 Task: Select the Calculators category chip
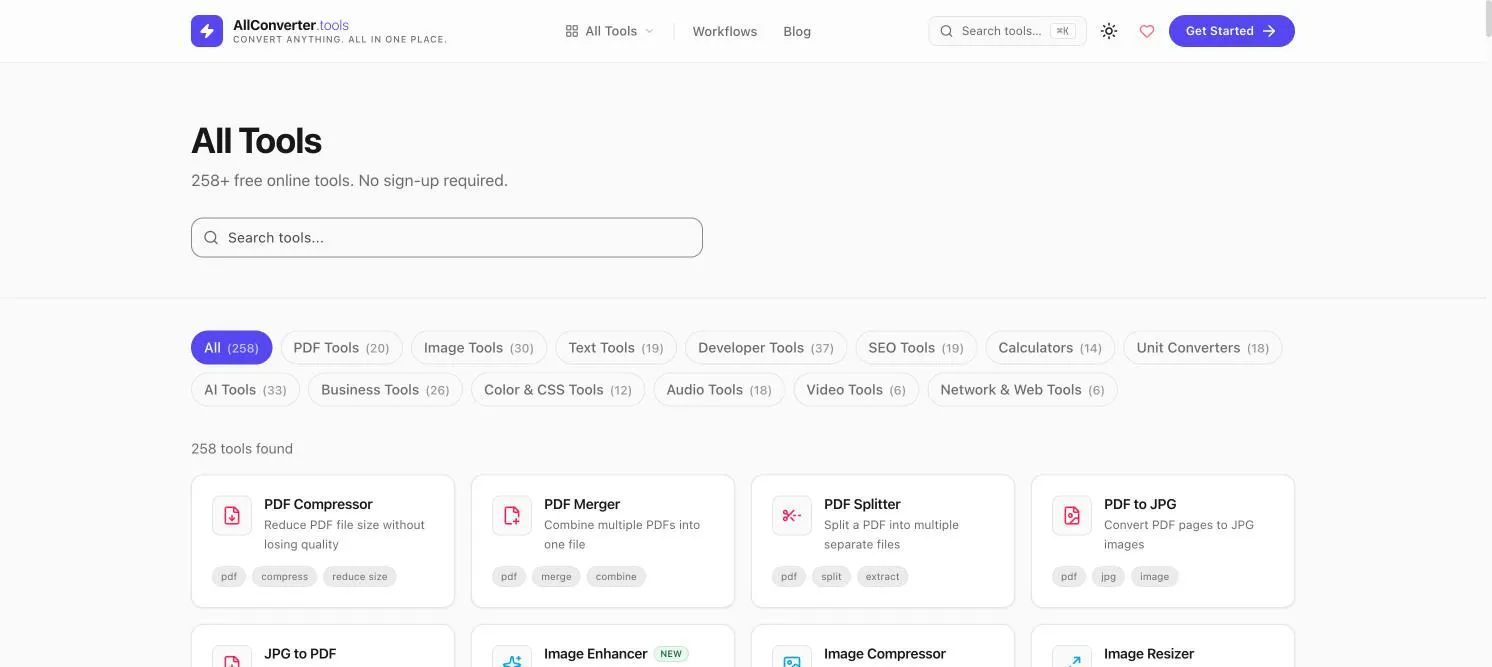tap(1050, 348)
